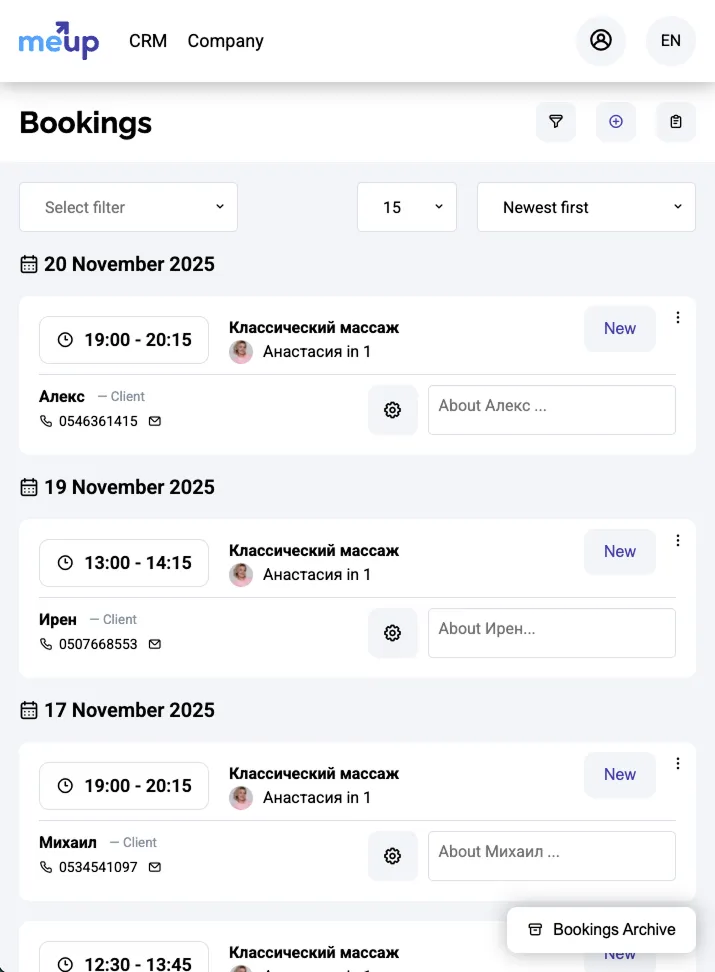Open the Newest first sort dropdown
The width and height of the screenshot is (715, 972).
(586, 207)
